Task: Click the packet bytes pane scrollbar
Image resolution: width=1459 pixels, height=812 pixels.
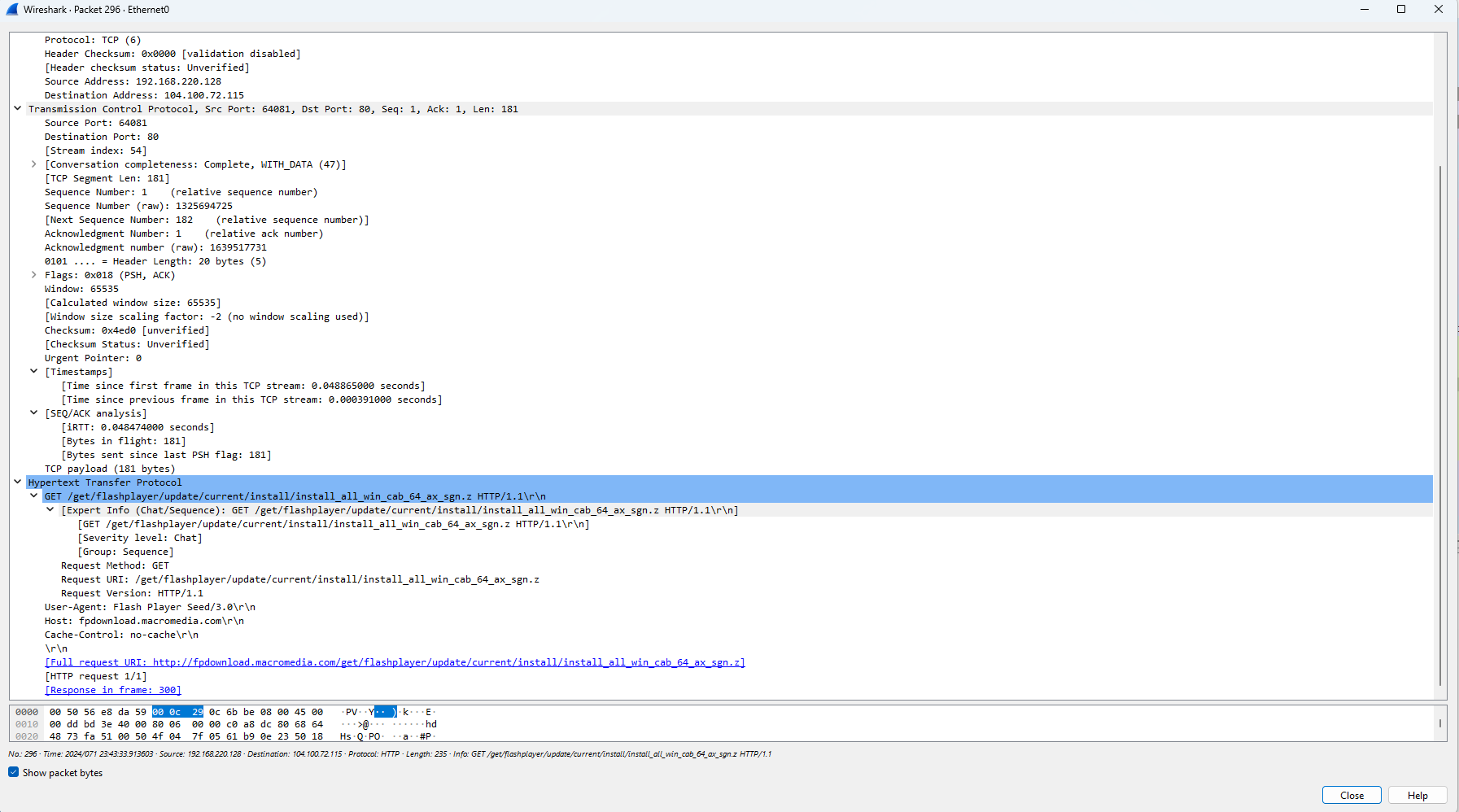Action: point(1440,723)
